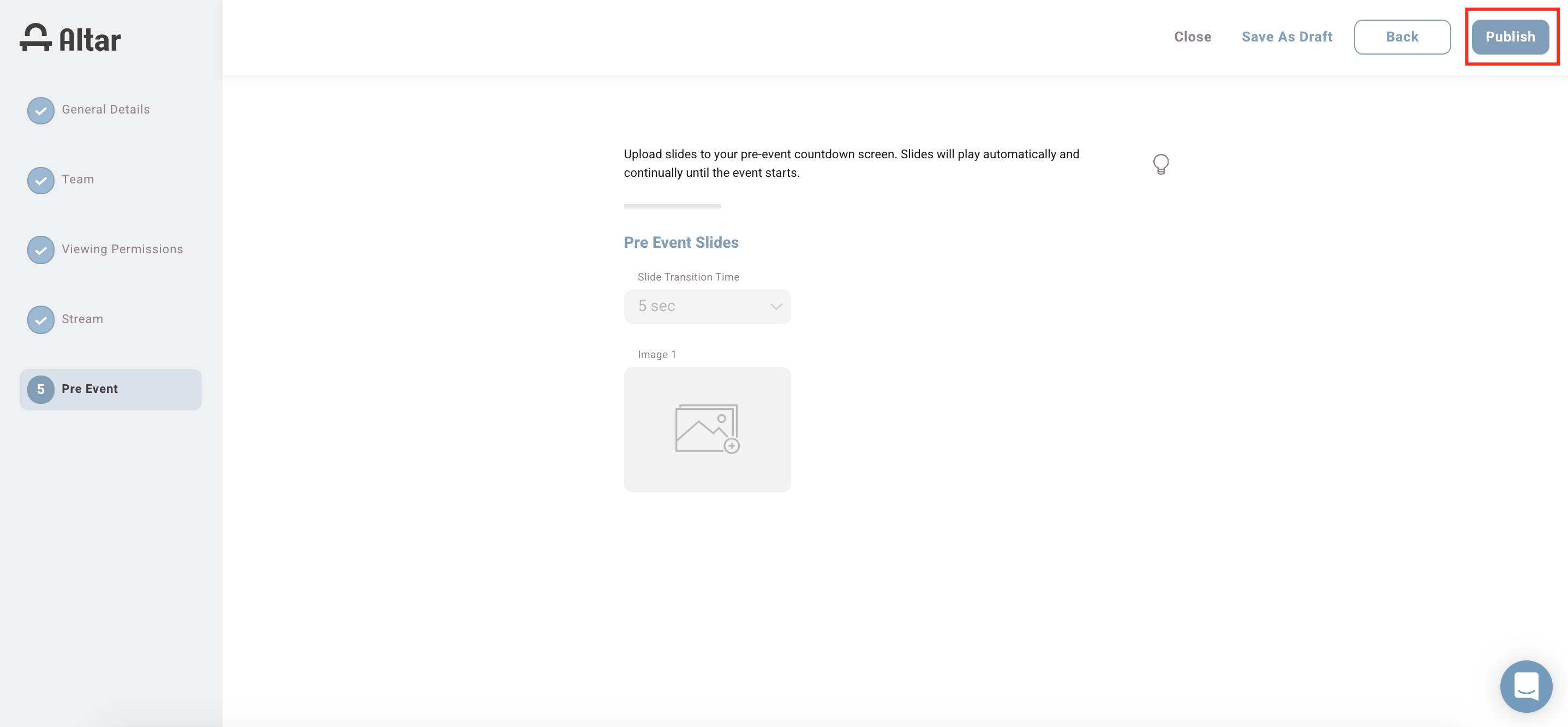Add Image 1 via upload placeholder
This screenshot has width=1568, height=727.
click(x=707, y=429)
